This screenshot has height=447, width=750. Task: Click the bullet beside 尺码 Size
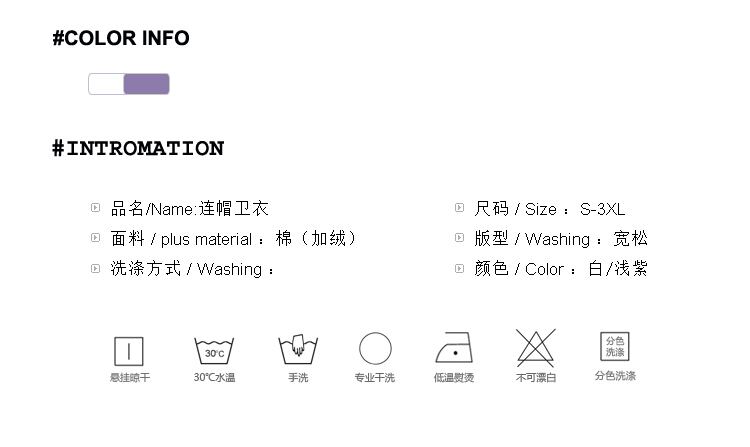460,208
